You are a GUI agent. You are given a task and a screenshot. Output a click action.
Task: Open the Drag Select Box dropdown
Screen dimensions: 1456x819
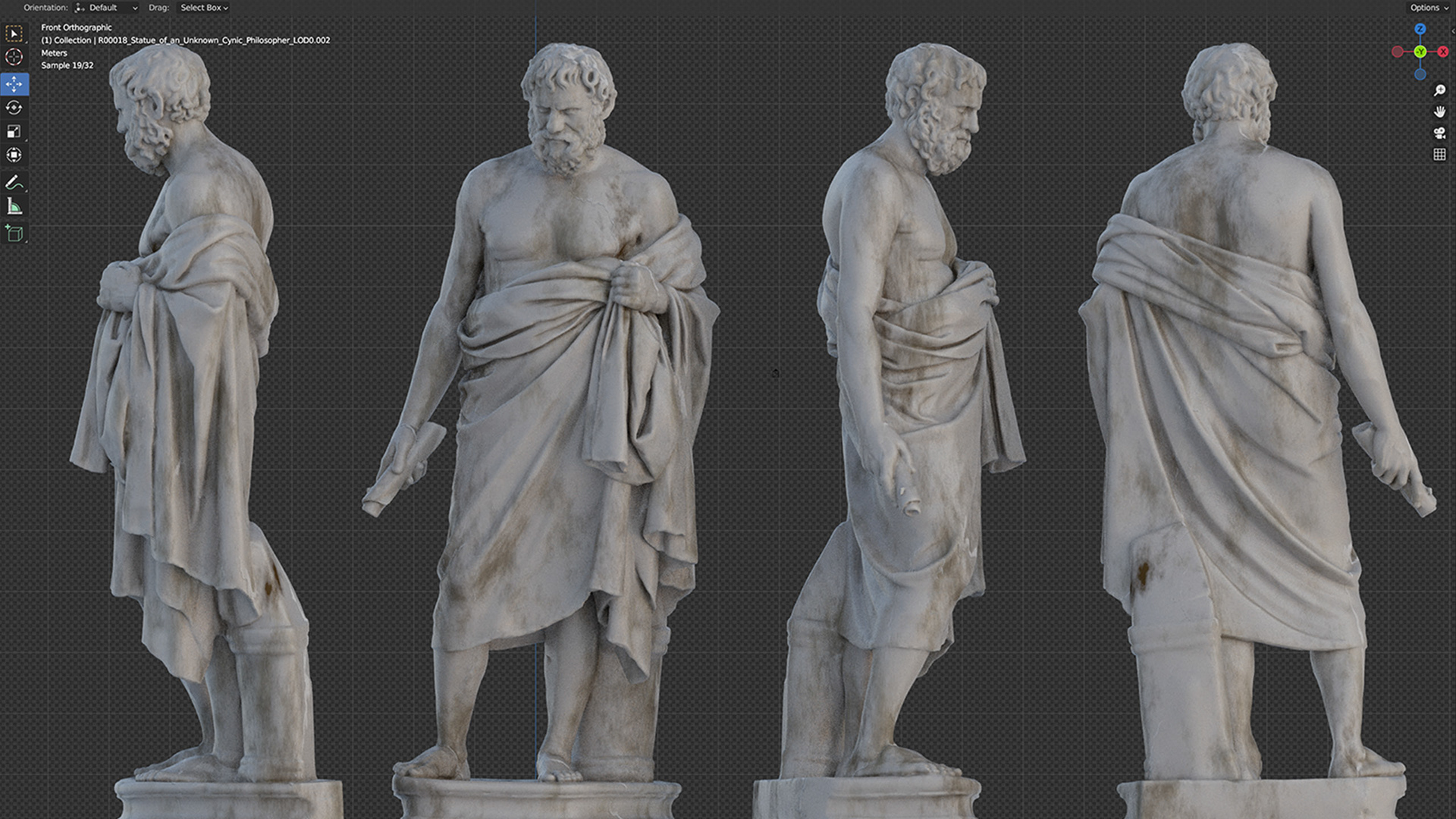coord(204,8)
